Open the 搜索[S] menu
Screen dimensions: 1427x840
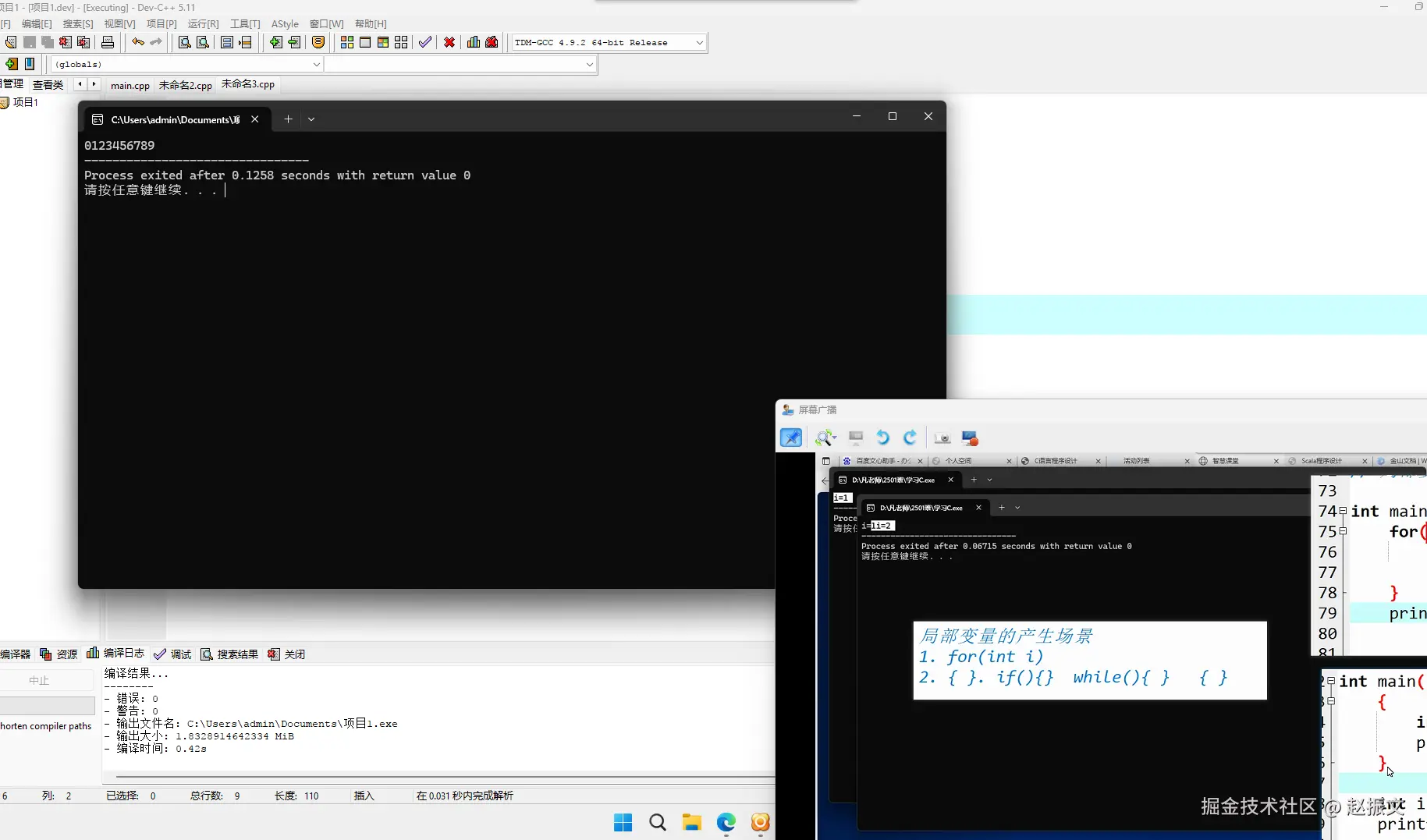click(x=78, y=23)
